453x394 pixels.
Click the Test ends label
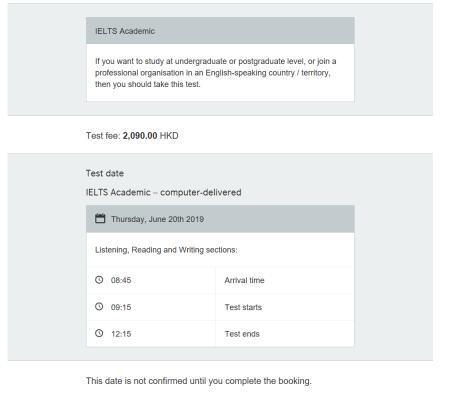(x=242, y=334)
